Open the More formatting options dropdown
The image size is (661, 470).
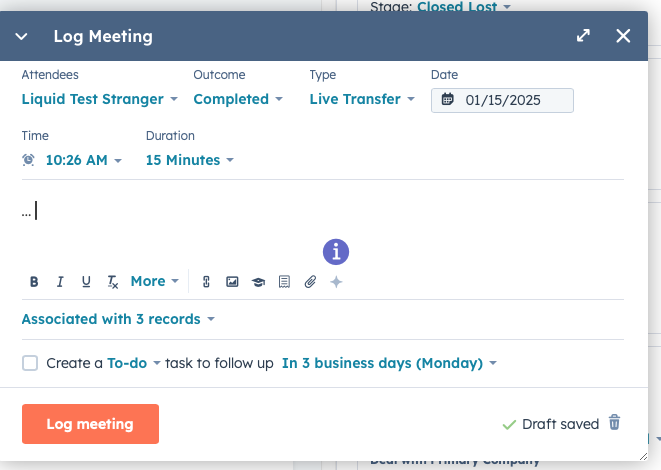(x=155, y=281)
